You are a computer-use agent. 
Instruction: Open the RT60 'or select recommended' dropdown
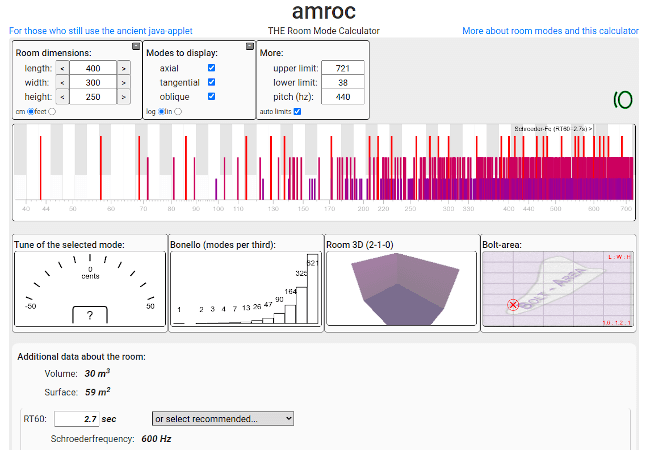222,418
